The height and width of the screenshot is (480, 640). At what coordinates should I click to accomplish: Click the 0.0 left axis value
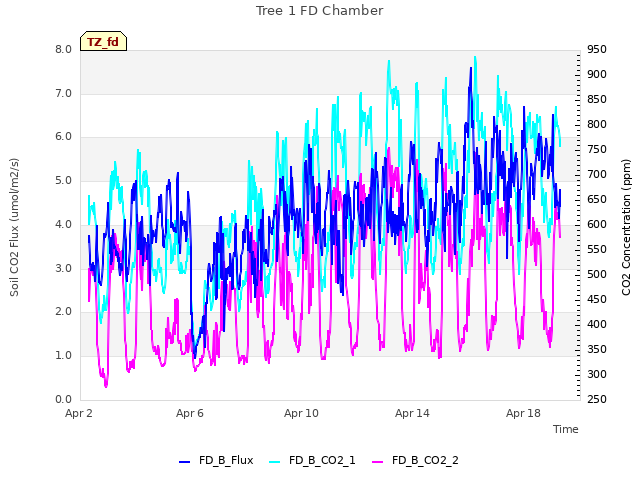64,399
